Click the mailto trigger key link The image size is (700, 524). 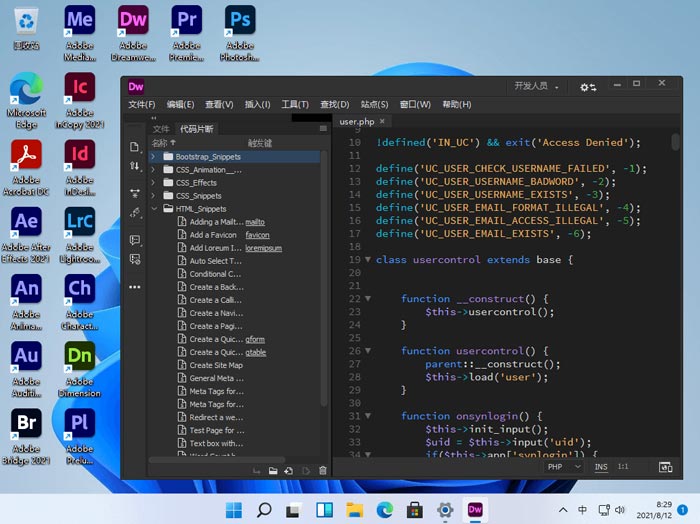(x=255, y=222)
